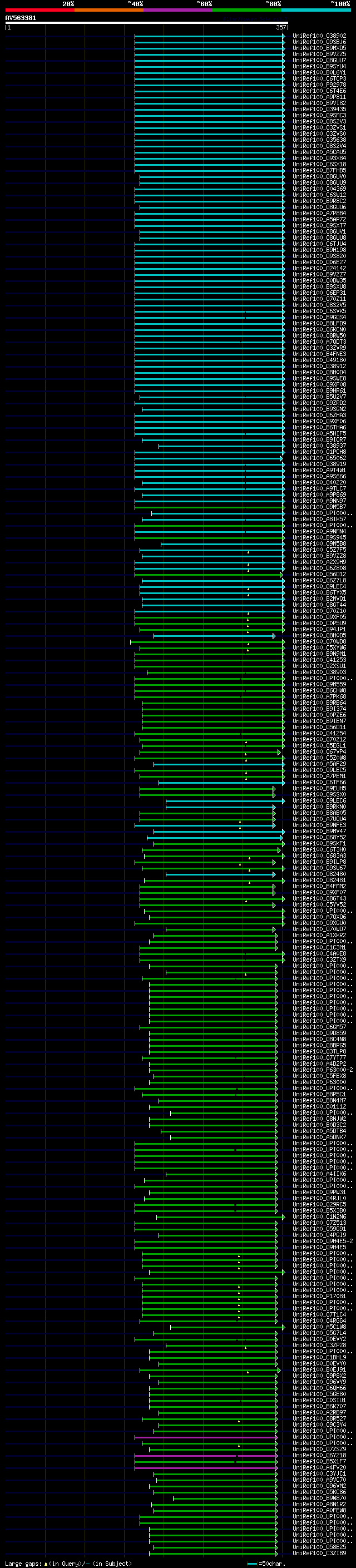Select hit label UniRef100_B9RKN0
This screenshot has width=356, height=1568.
(319, 807)
